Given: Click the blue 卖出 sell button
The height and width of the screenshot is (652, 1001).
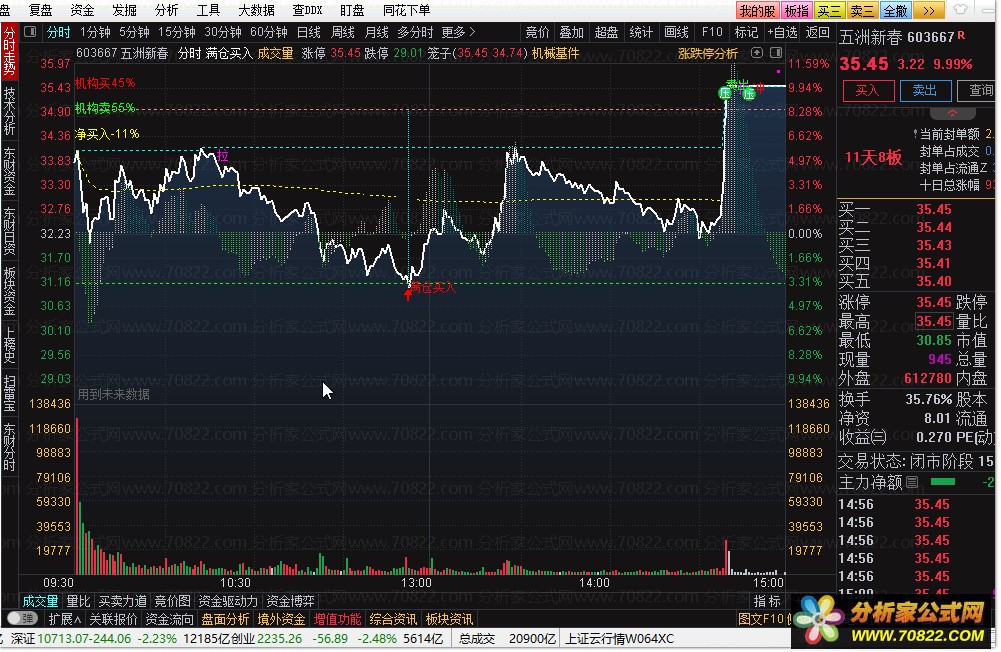Looking at the screenshot, I should pos(925,91).
